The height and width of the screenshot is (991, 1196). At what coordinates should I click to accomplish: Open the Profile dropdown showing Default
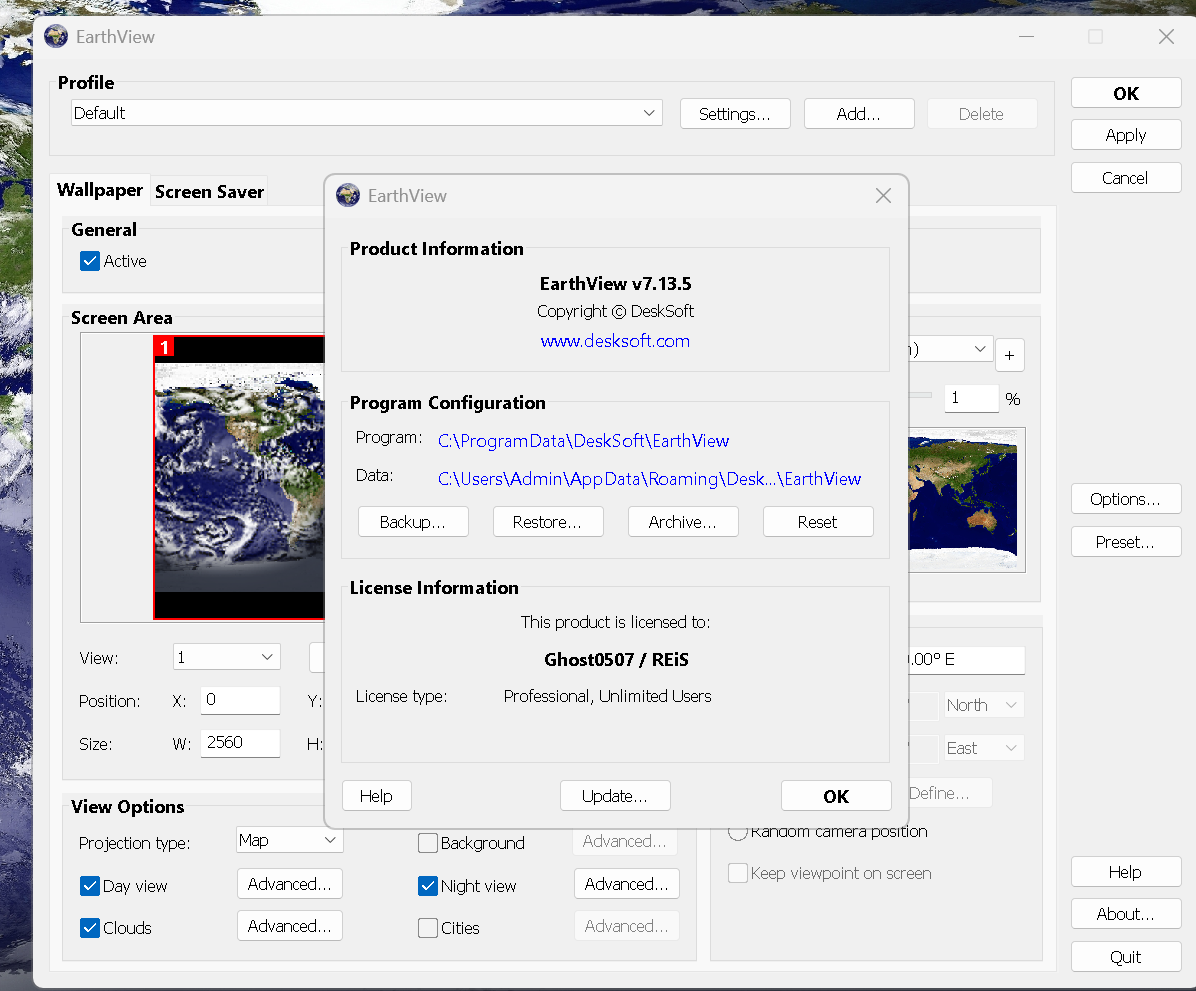367,113
